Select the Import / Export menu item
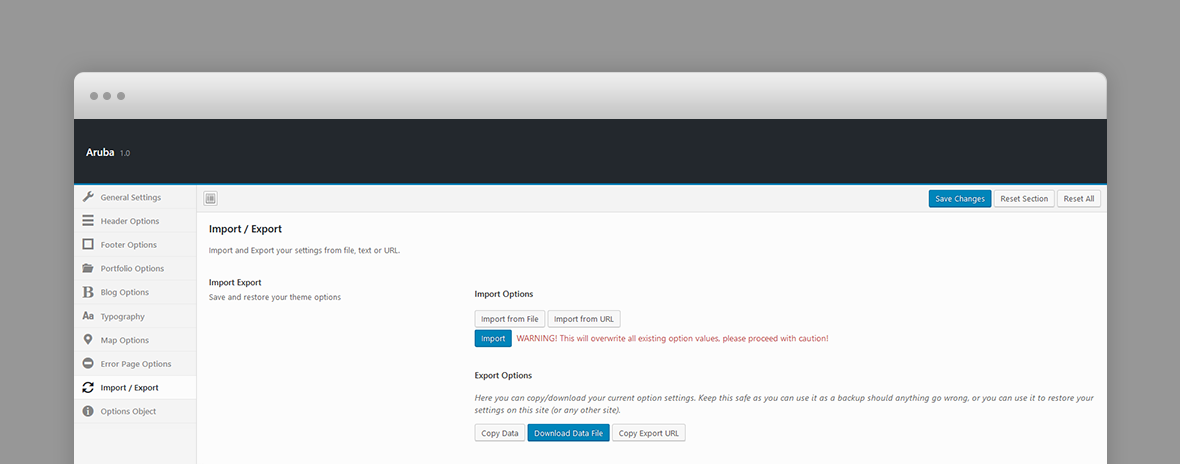The image size is (1180, 464). (135, 387)
